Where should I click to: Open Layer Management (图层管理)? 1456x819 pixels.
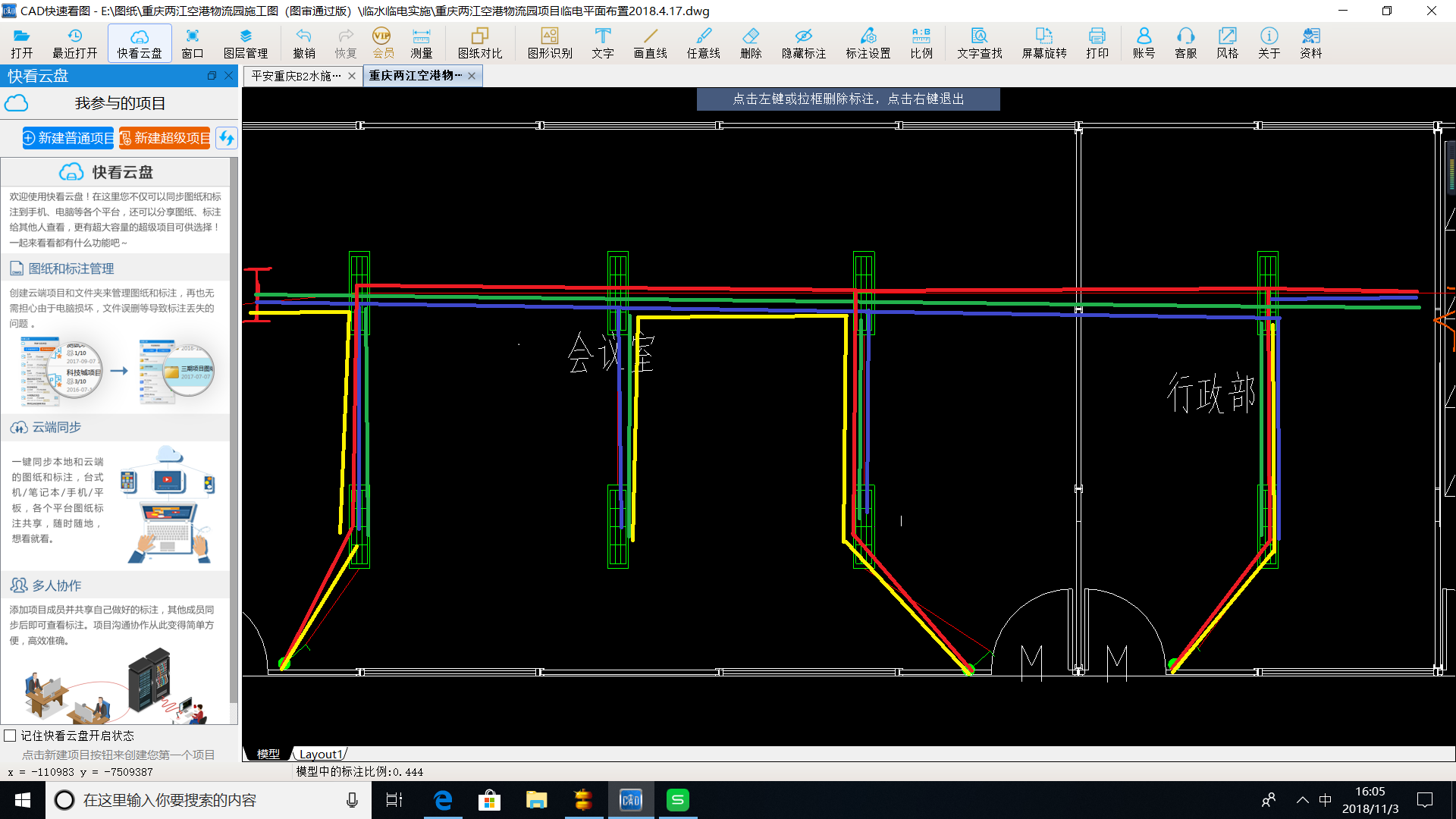coord(246,43)
